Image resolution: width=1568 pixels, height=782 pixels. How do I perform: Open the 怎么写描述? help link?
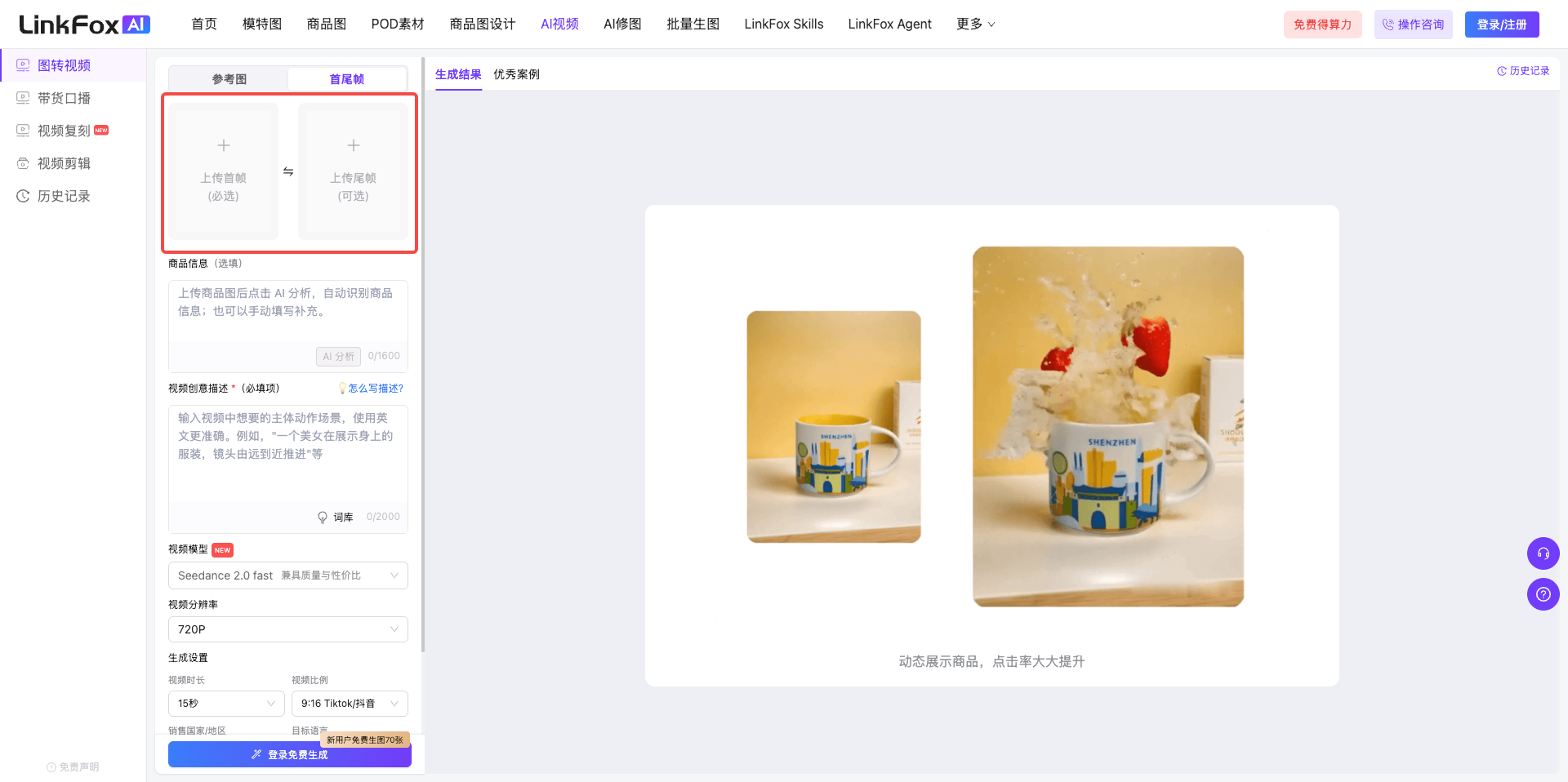[x=376, y=389]
